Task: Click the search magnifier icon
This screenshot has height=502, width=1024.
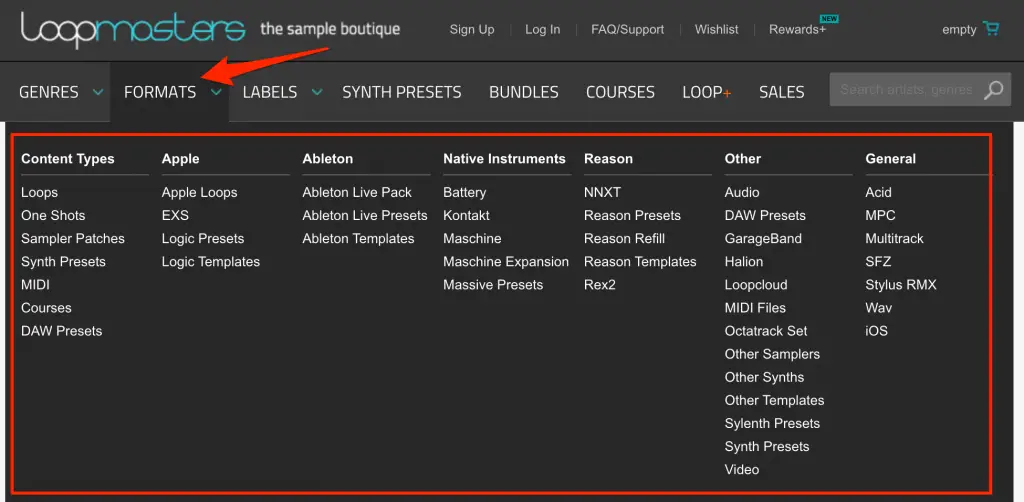Action: tap(993, 90)
